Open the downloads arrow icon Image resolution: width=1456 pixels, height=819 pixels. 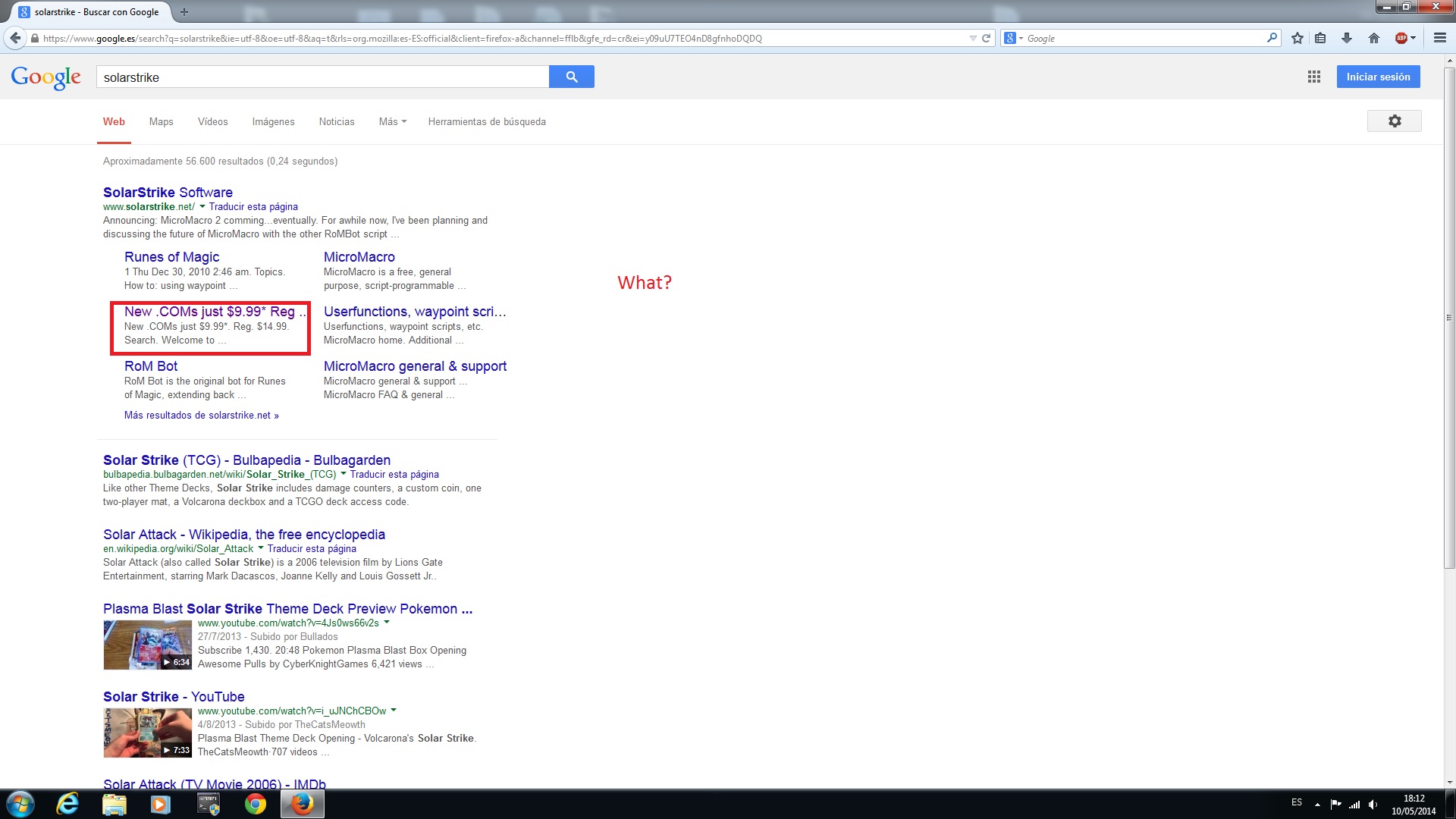pyautogui.click(x=1347, y=38)
